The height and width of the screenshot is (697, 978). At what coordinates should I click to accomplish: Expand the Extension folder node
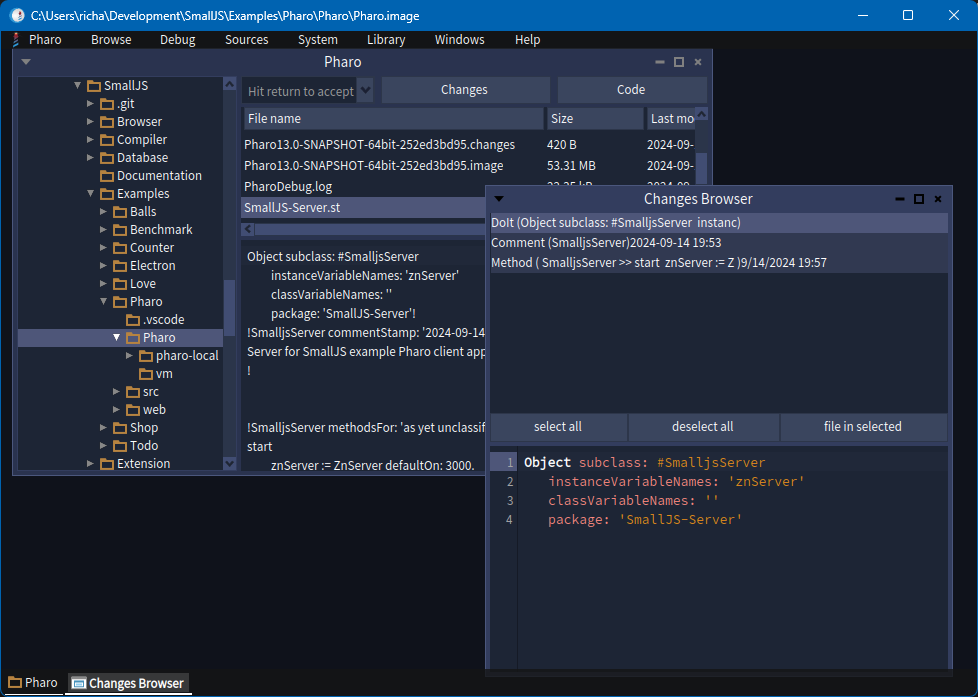90,464
